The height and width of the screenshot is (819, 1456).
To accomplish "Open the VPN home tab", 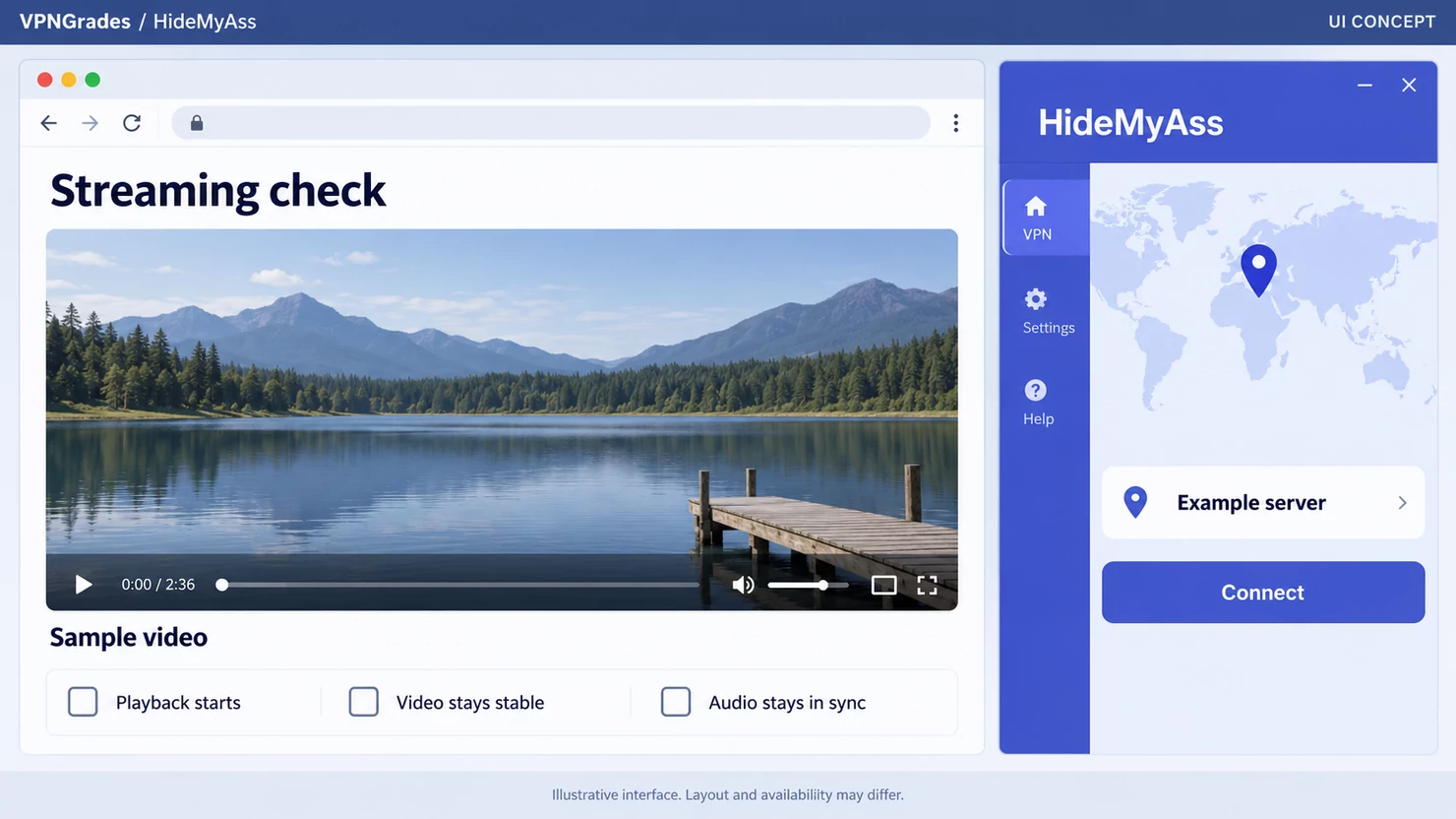I will 1046,218.
